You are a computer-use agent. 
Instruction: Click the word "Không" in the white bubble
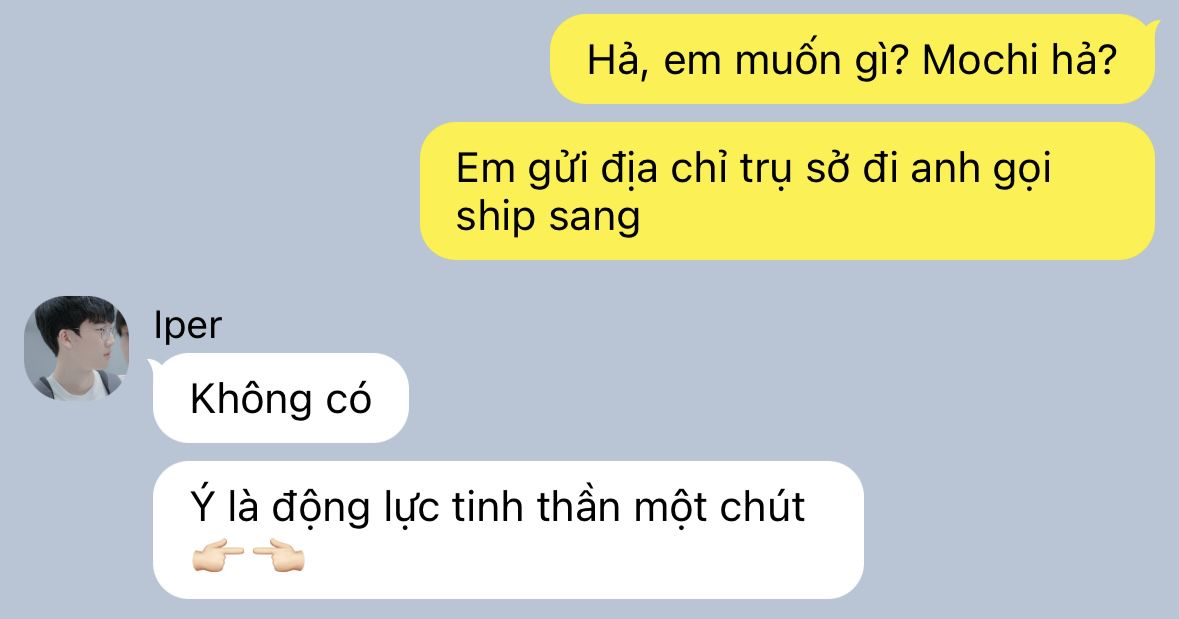click(251, 397)
